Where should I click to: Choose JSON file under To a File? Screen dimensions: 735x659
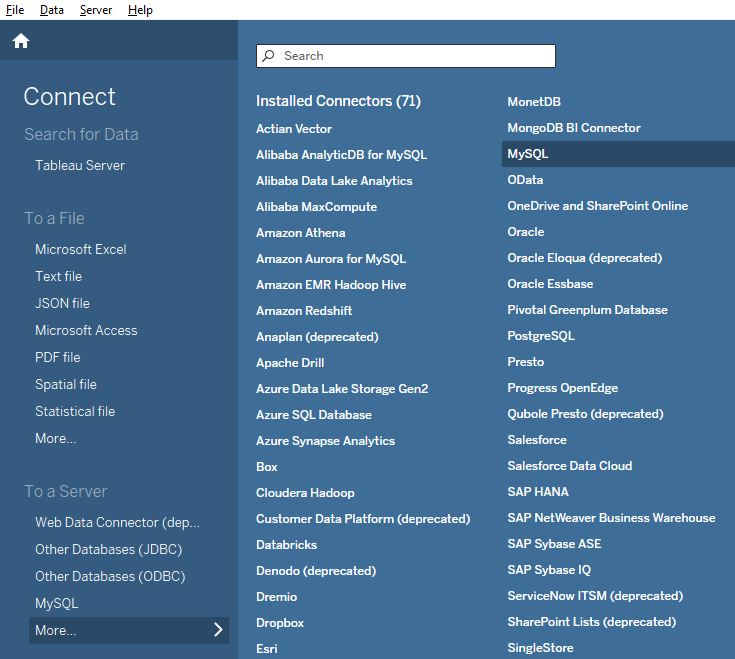click(62, 303)
